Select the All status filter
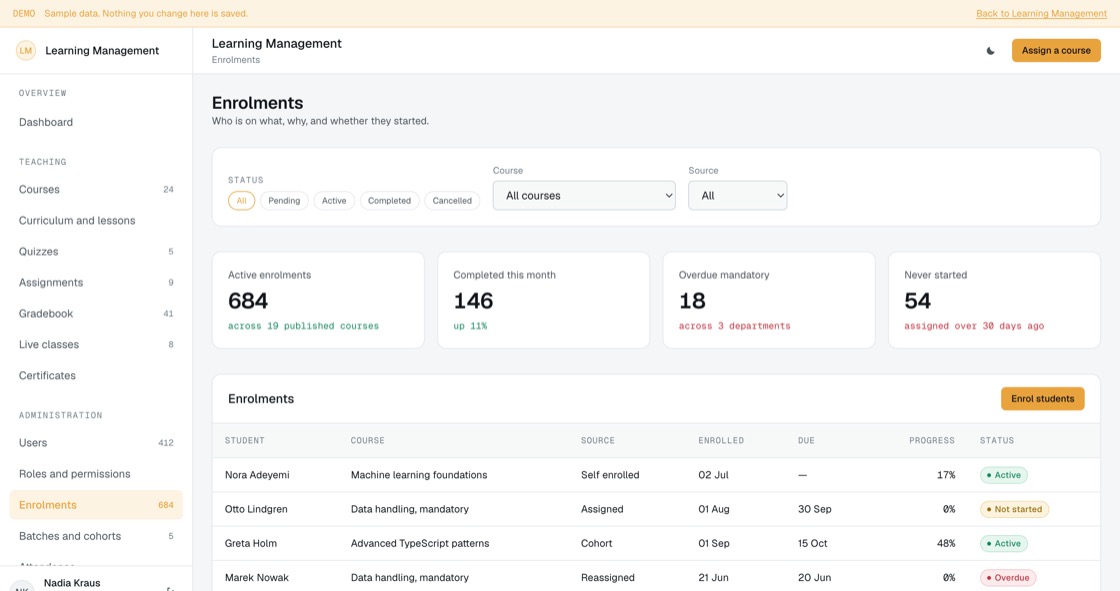The image size is (1120, 591). (241, 201)
